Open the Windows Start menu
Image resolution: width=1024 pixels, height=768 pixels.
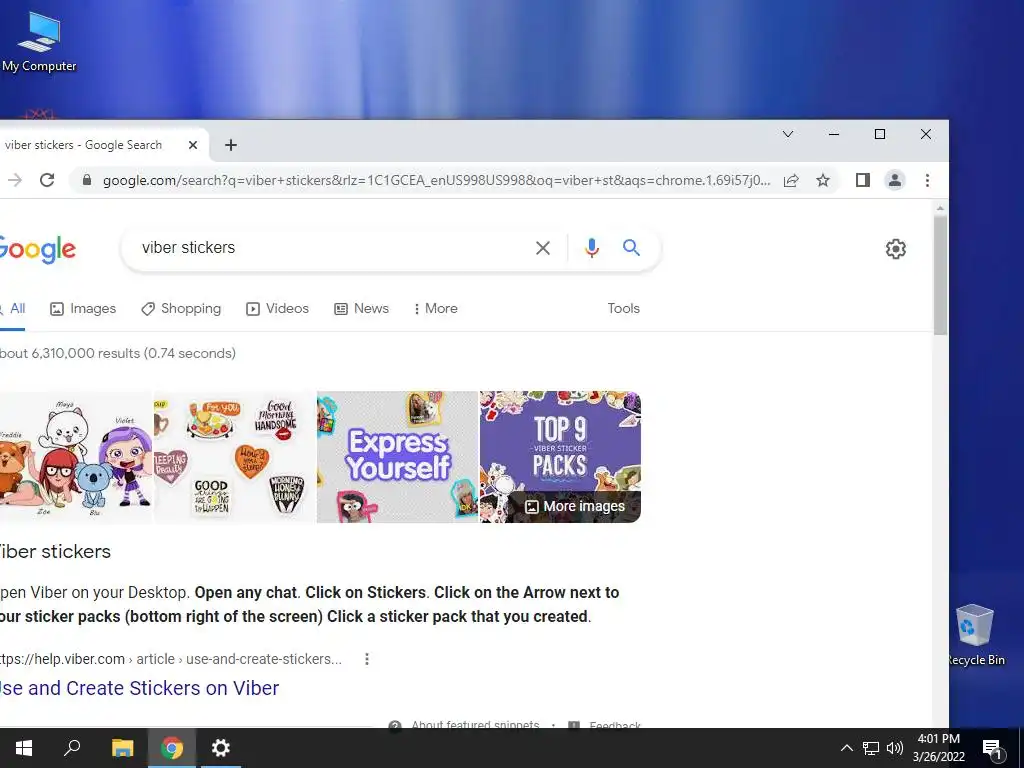[24, 748]
